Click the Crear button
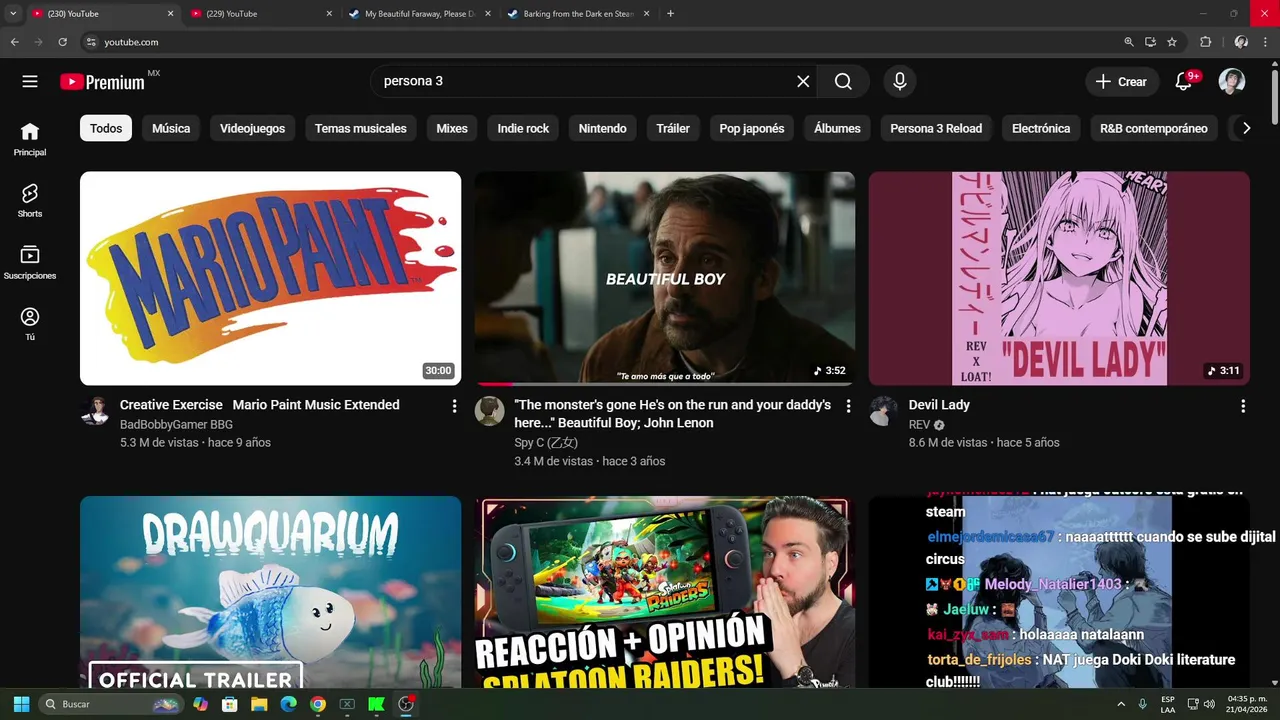Image resolution: width=1280 pixels, height=720 pixels. [1122, 82]
